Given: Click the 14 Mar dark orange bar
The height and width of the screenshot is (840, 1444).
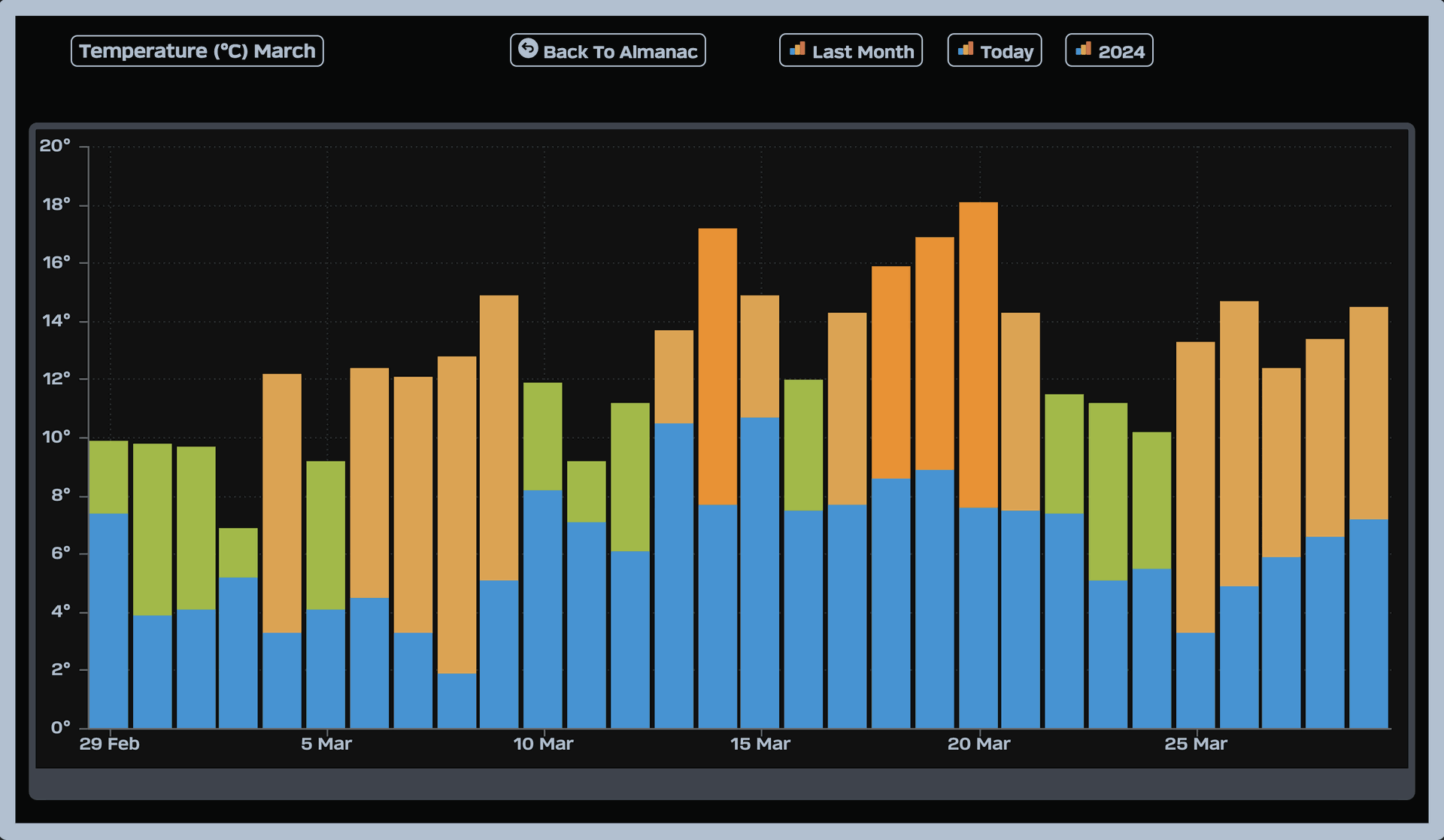Looking at the screenshot, I should (717, 365).
